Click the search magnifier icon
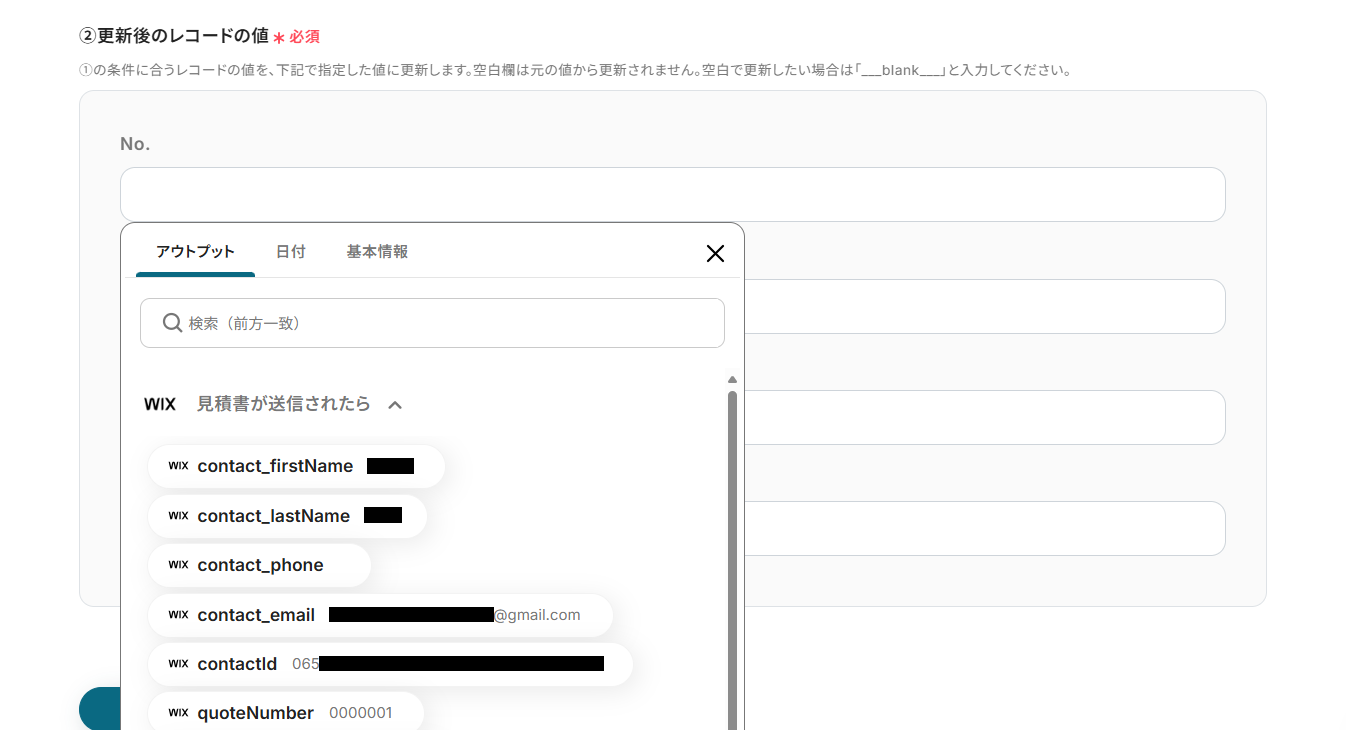 pyautogui.click(x=172, y=323)
